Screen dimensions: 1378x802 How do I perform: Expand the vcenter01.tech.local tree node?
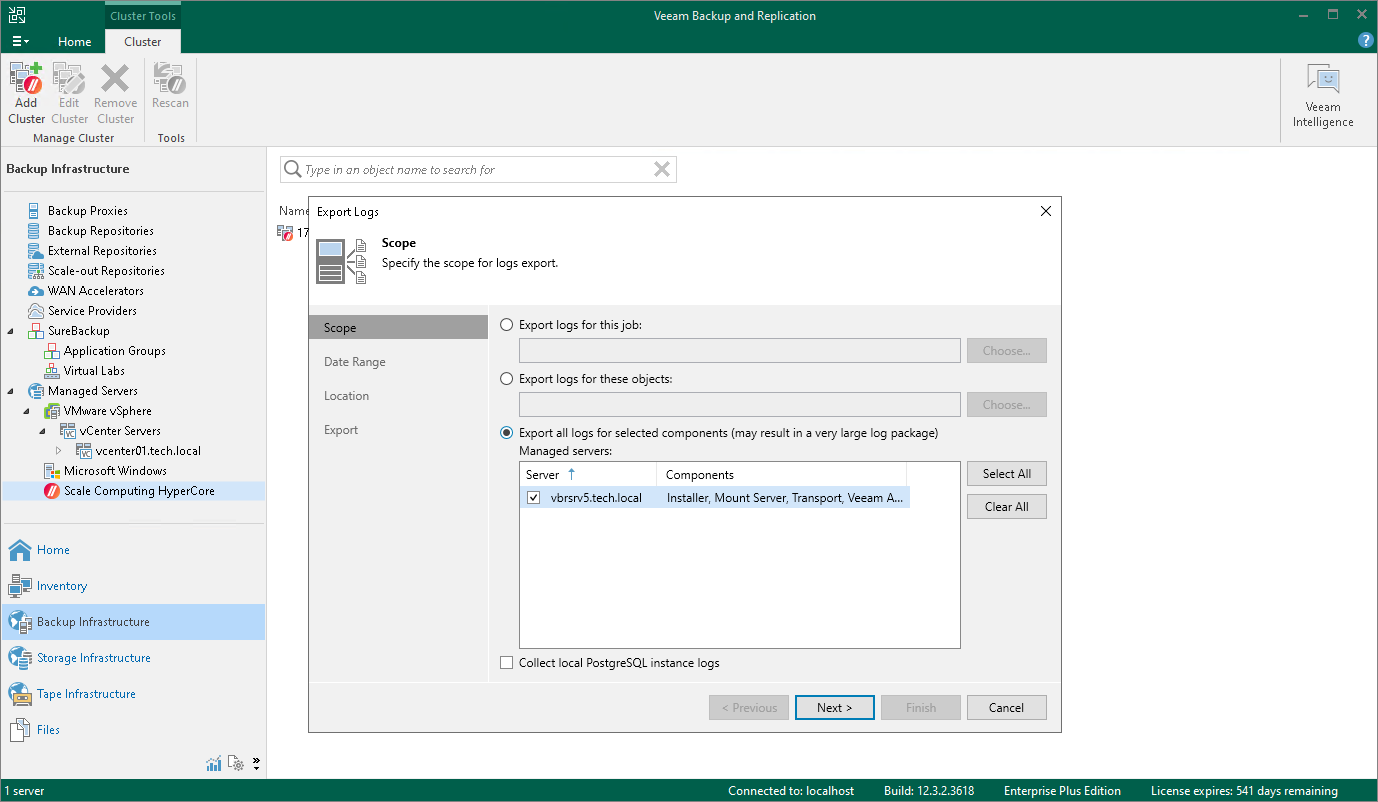[x=58, y=451]
